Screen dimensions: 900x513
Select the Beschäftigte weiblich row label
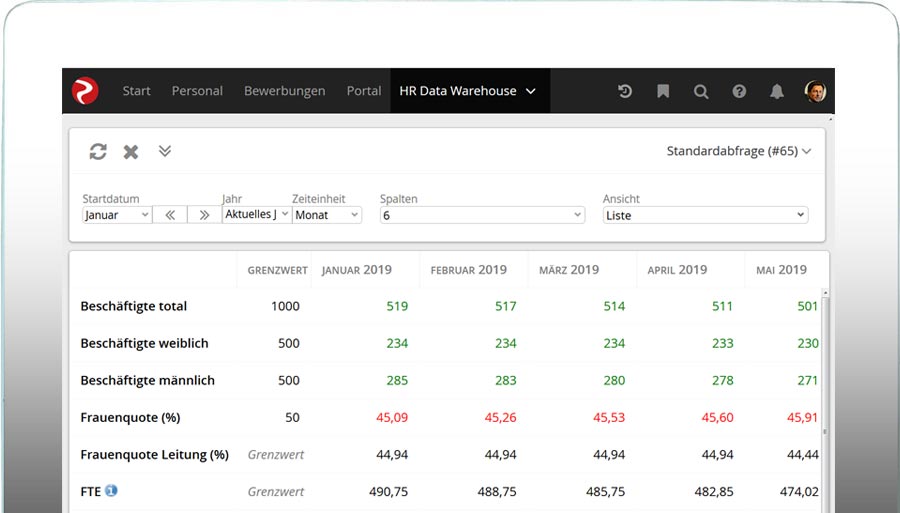coord(145,343)
